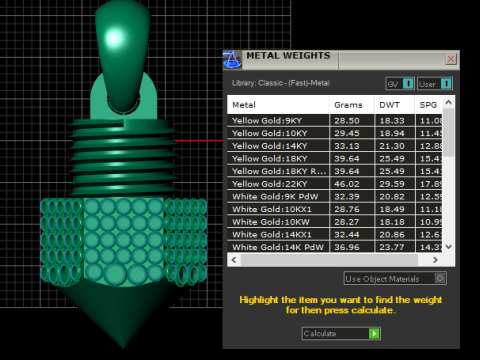Sort by the Metal column header

[x=278, y=105]
